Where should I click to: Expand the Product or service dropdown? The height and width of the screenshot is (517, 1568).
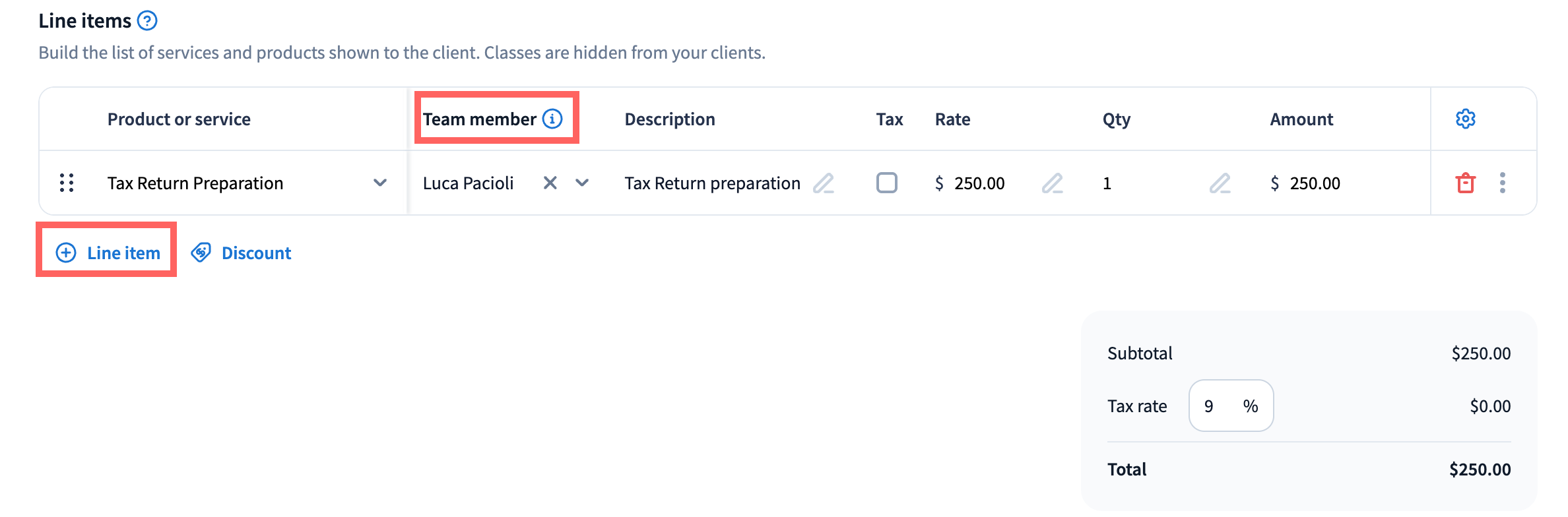(x=380, y=183)
